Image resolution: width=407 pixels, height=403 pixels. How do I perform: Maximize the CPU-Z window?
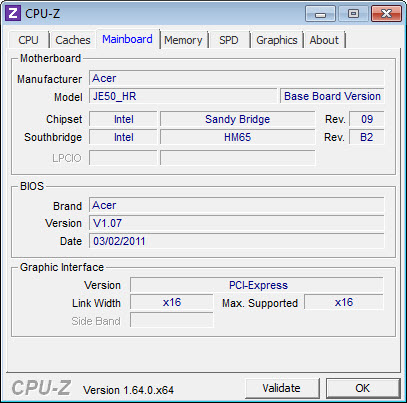pos(353,14)
